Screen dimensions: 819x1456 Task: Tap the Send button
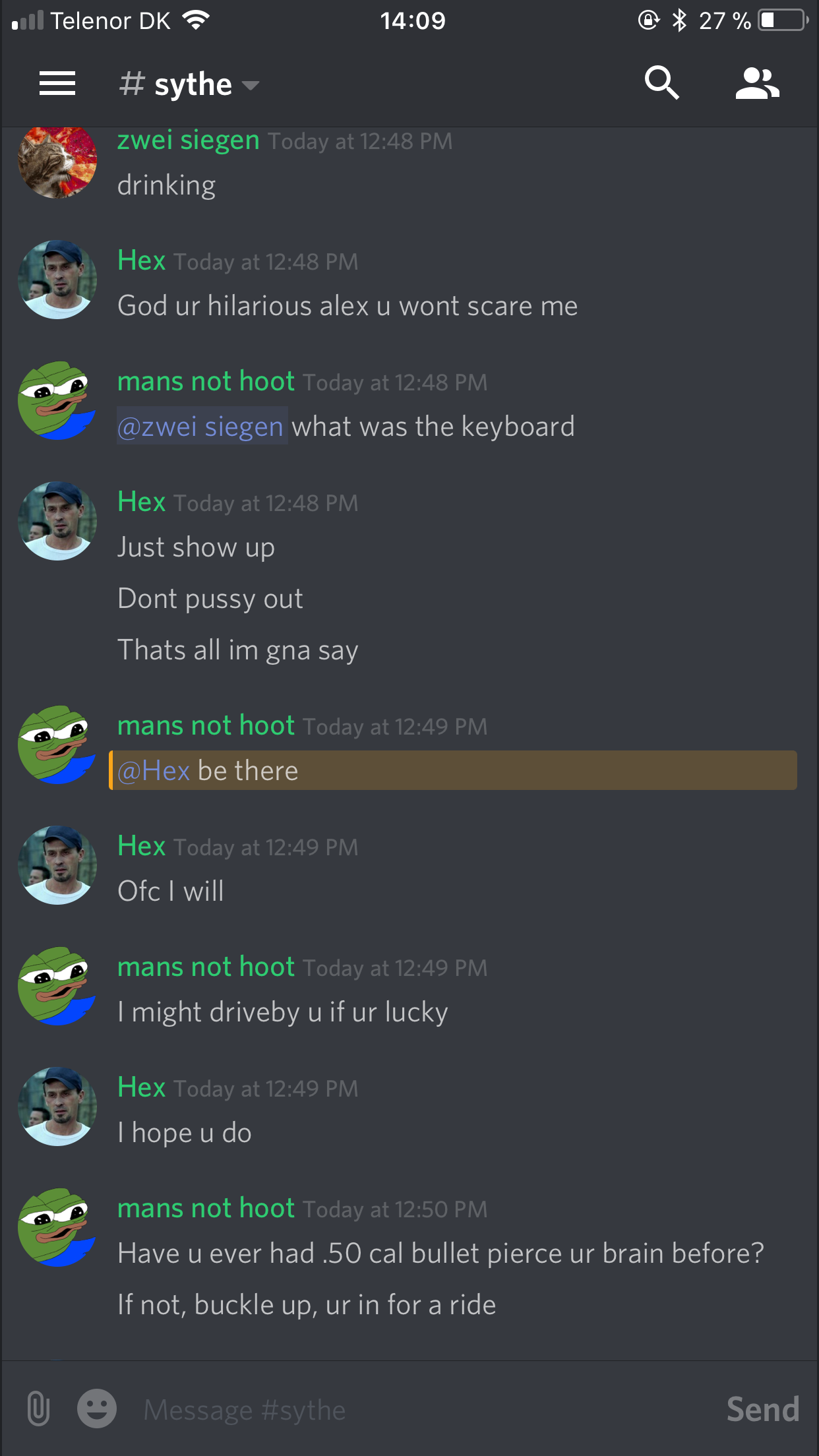click(763, 1410)
